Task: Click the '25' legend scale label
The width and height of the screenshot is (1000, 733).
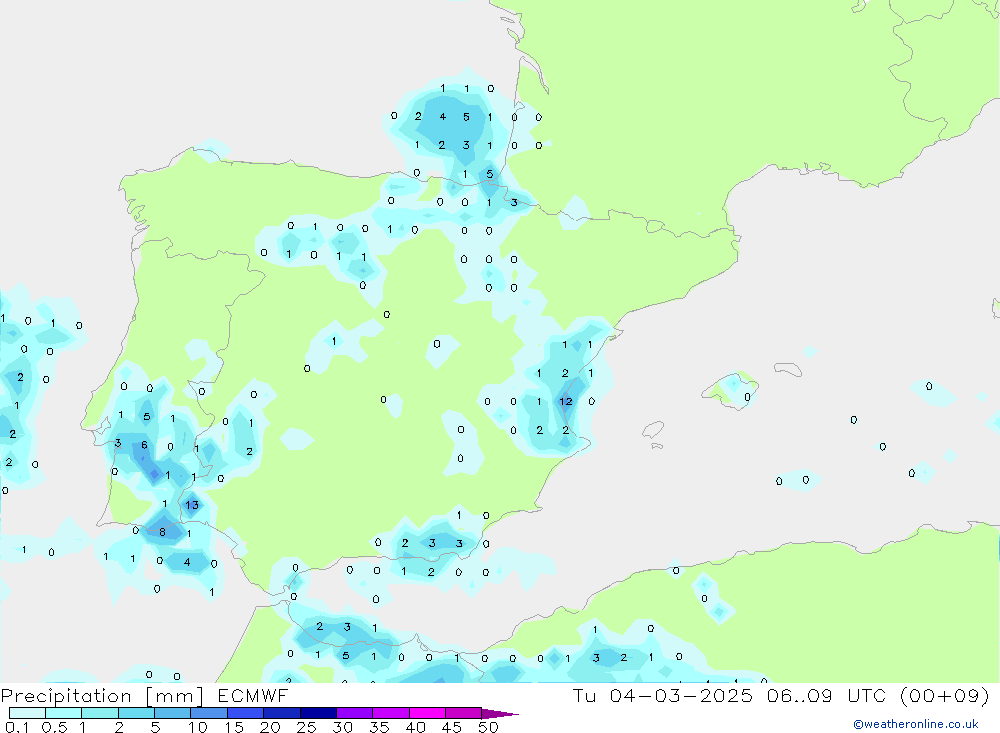Action: [x=307, y=727]
